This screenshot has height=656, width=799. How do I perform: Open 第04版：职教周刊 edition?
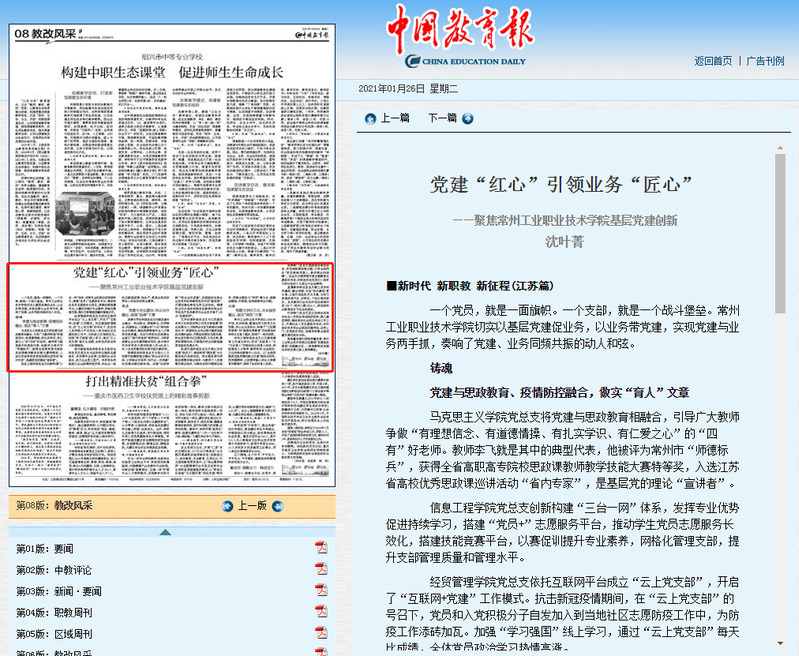51,612
